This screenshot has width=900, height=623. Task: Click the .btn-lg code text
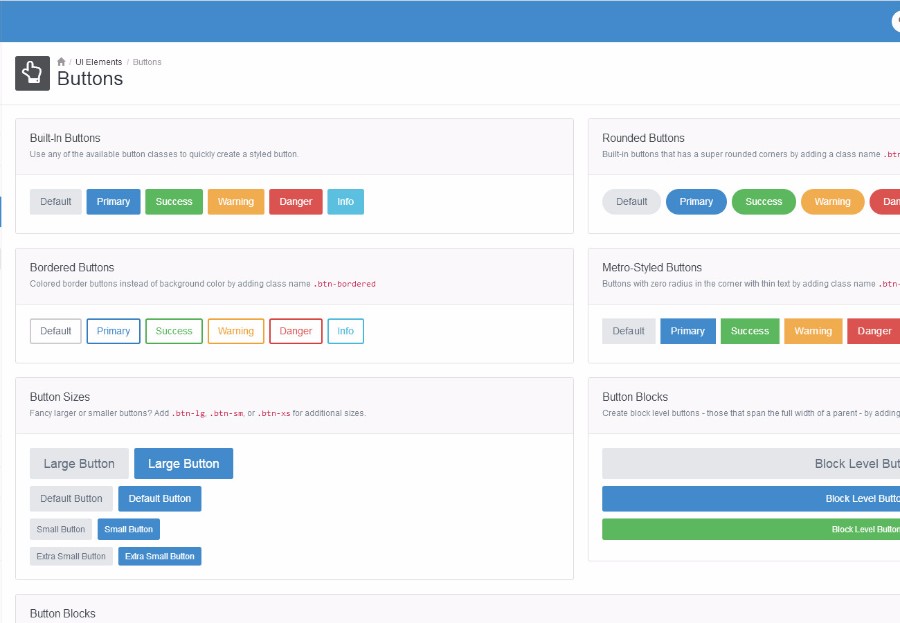click(188, 413)
